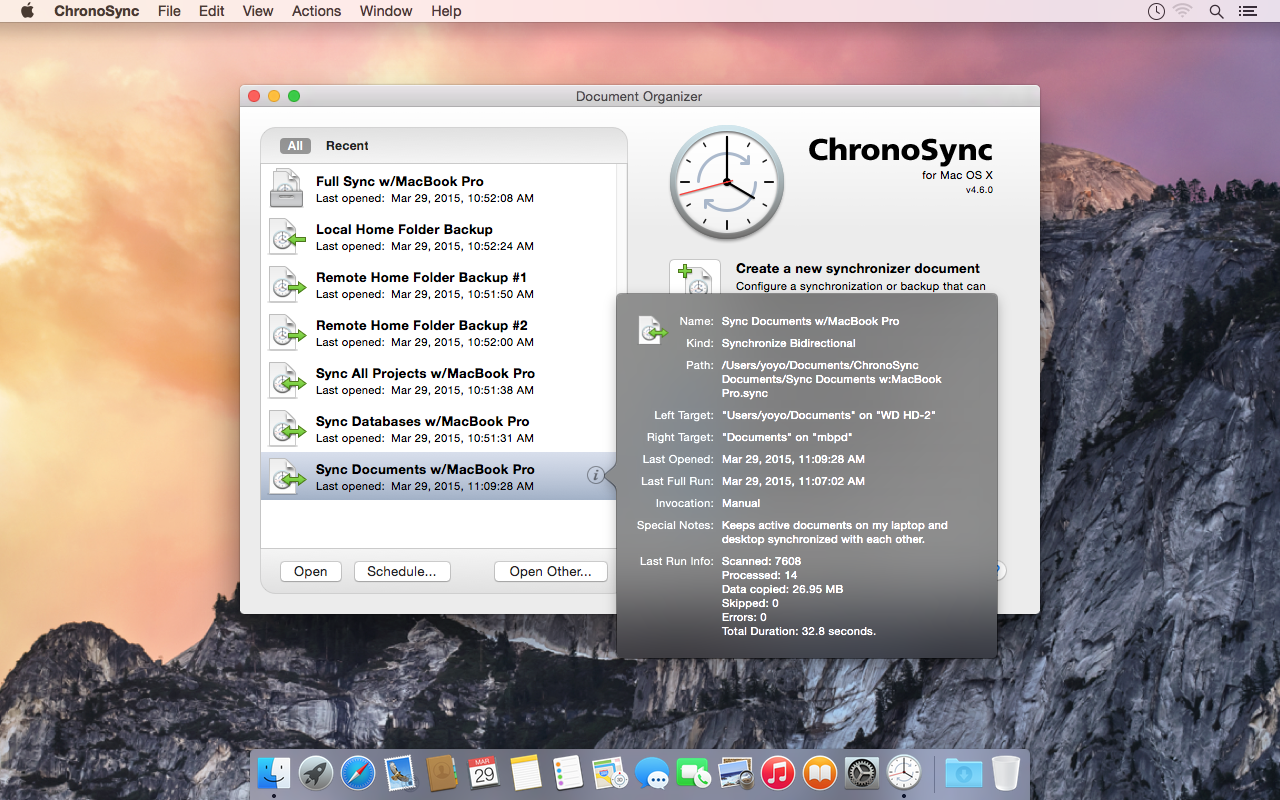
Task: Click the bidirectional sync icon inside the info popover
Action: tap(652, 329)
